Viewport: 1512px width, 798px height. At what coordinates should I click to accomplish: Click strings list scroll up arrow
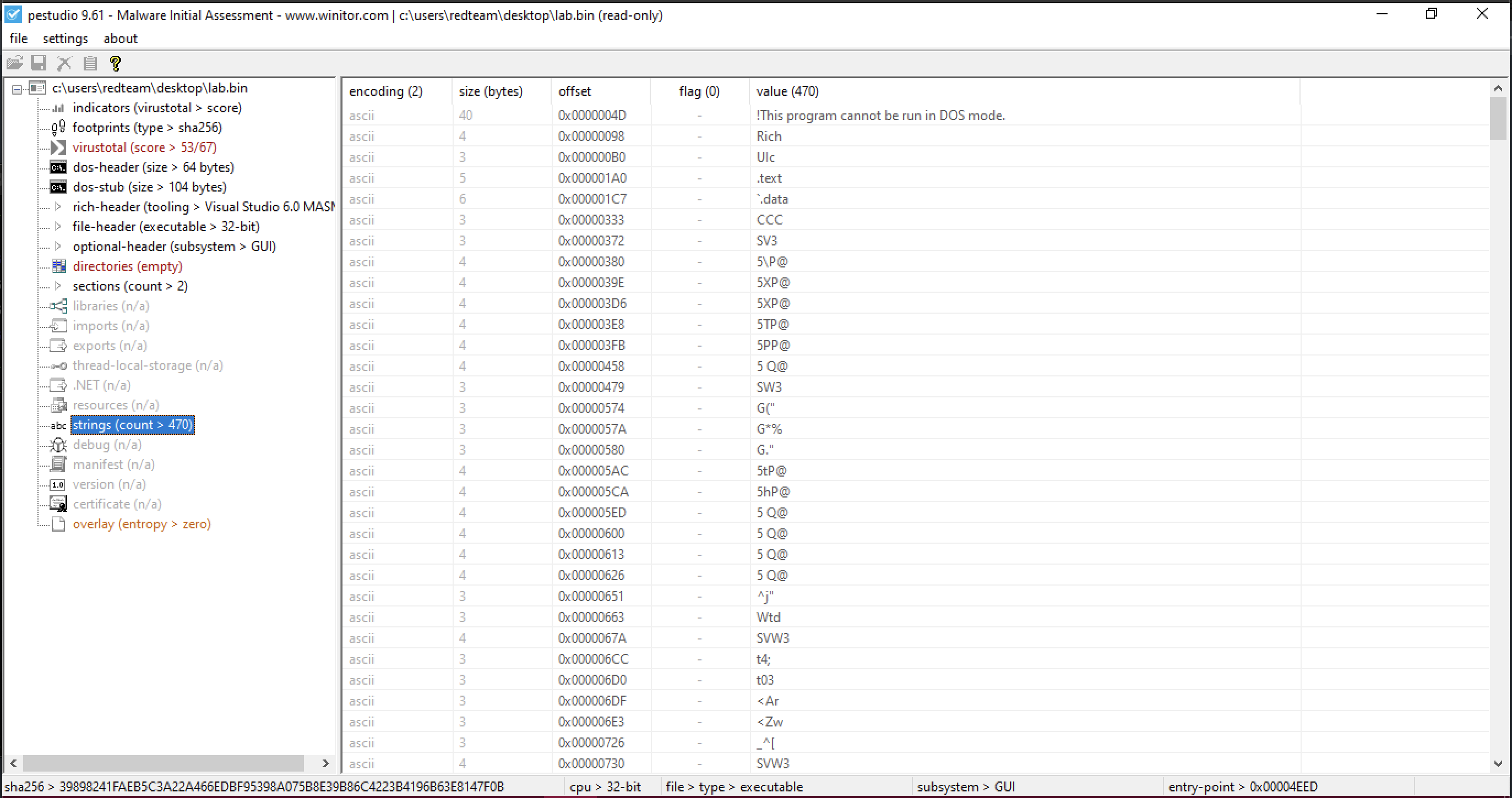click(1498, 88)
